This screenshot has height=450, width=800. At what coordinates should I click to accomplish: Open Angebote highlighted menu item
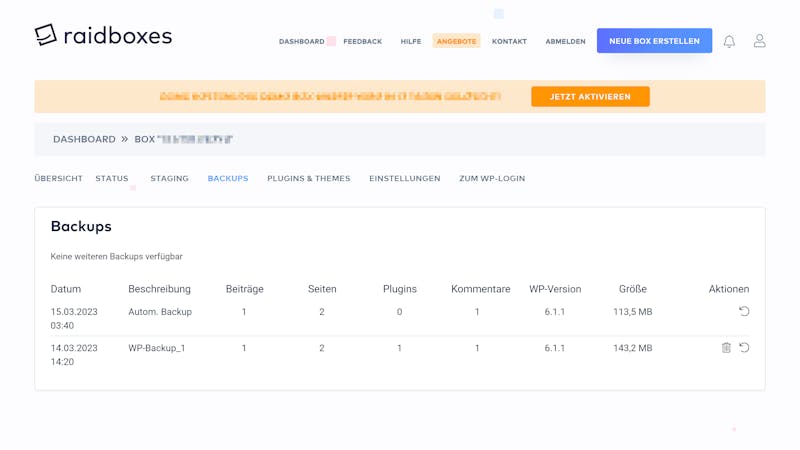pyautogui.click(x=456, y=41)
